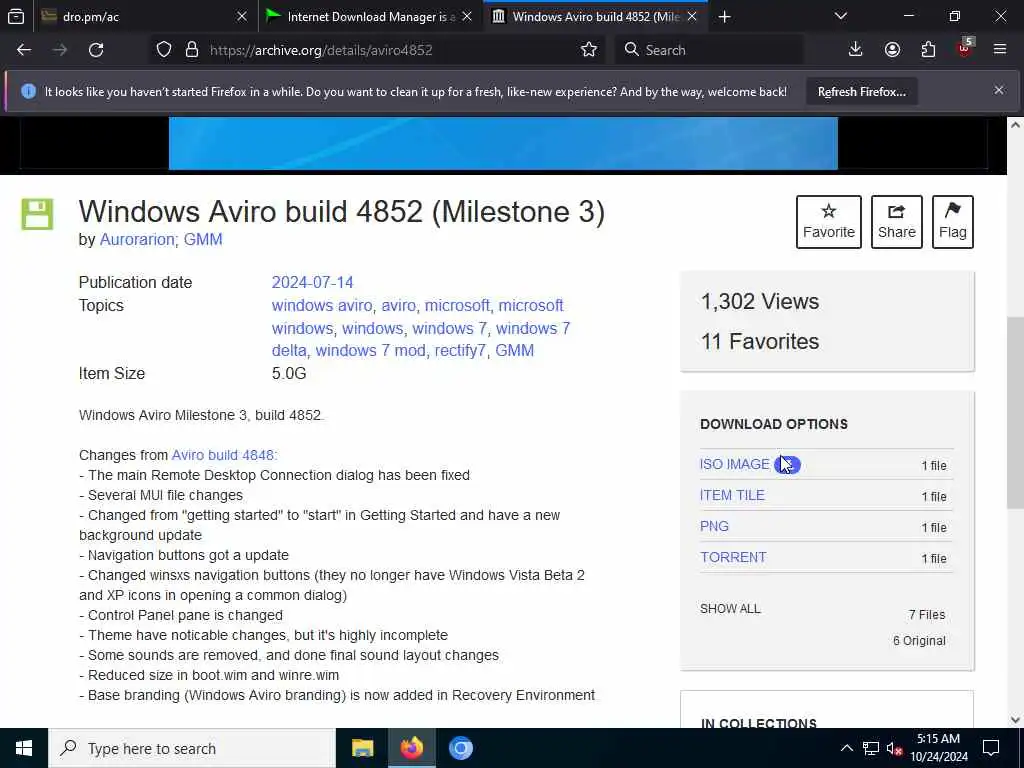This screenshot has height=768, width=1024.
Task: Click the scrollbar down arrow
Action: coord(1015,720)
